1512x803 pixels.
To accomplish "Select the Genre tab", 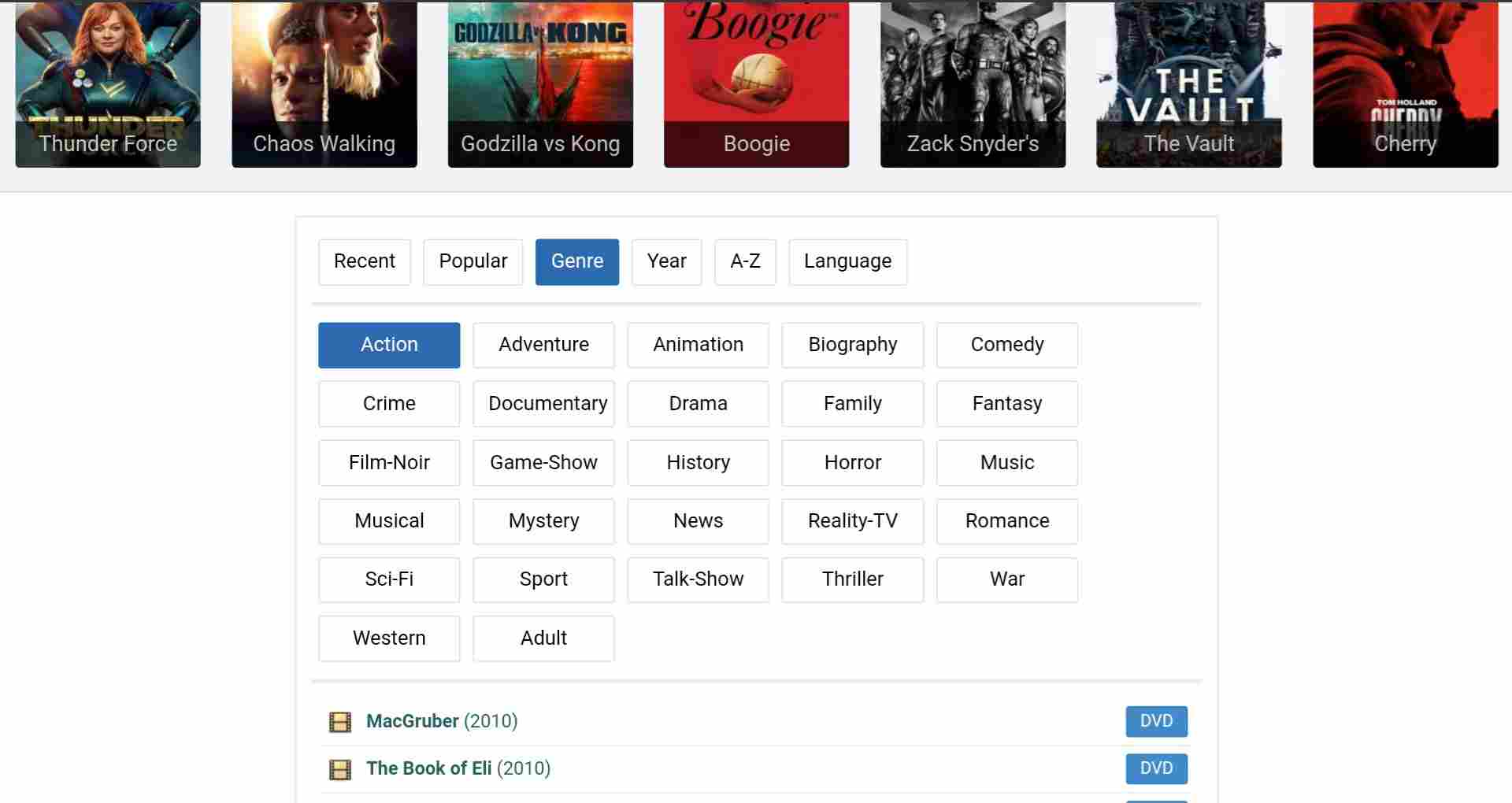I will tap(577, 262).
